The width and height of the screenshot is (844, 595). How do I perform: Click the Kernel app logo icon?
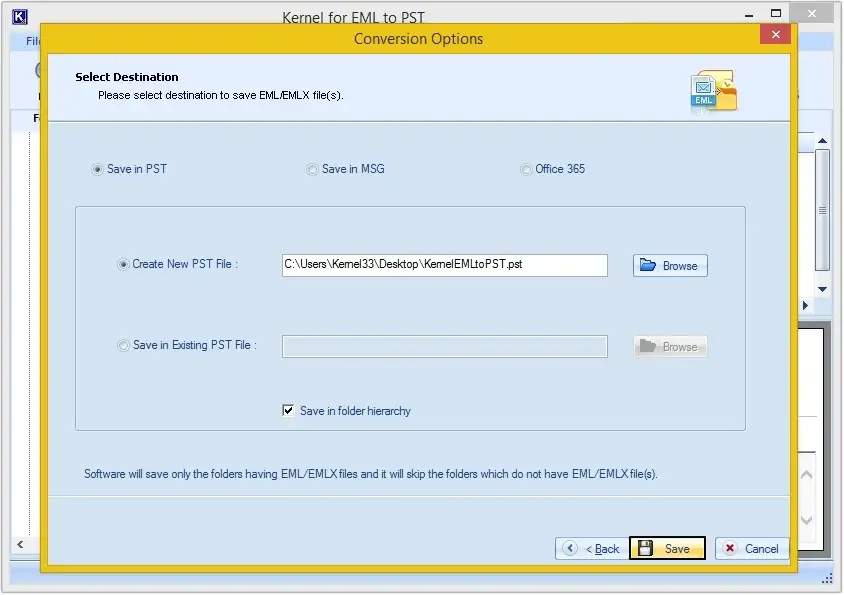(19, 17)
